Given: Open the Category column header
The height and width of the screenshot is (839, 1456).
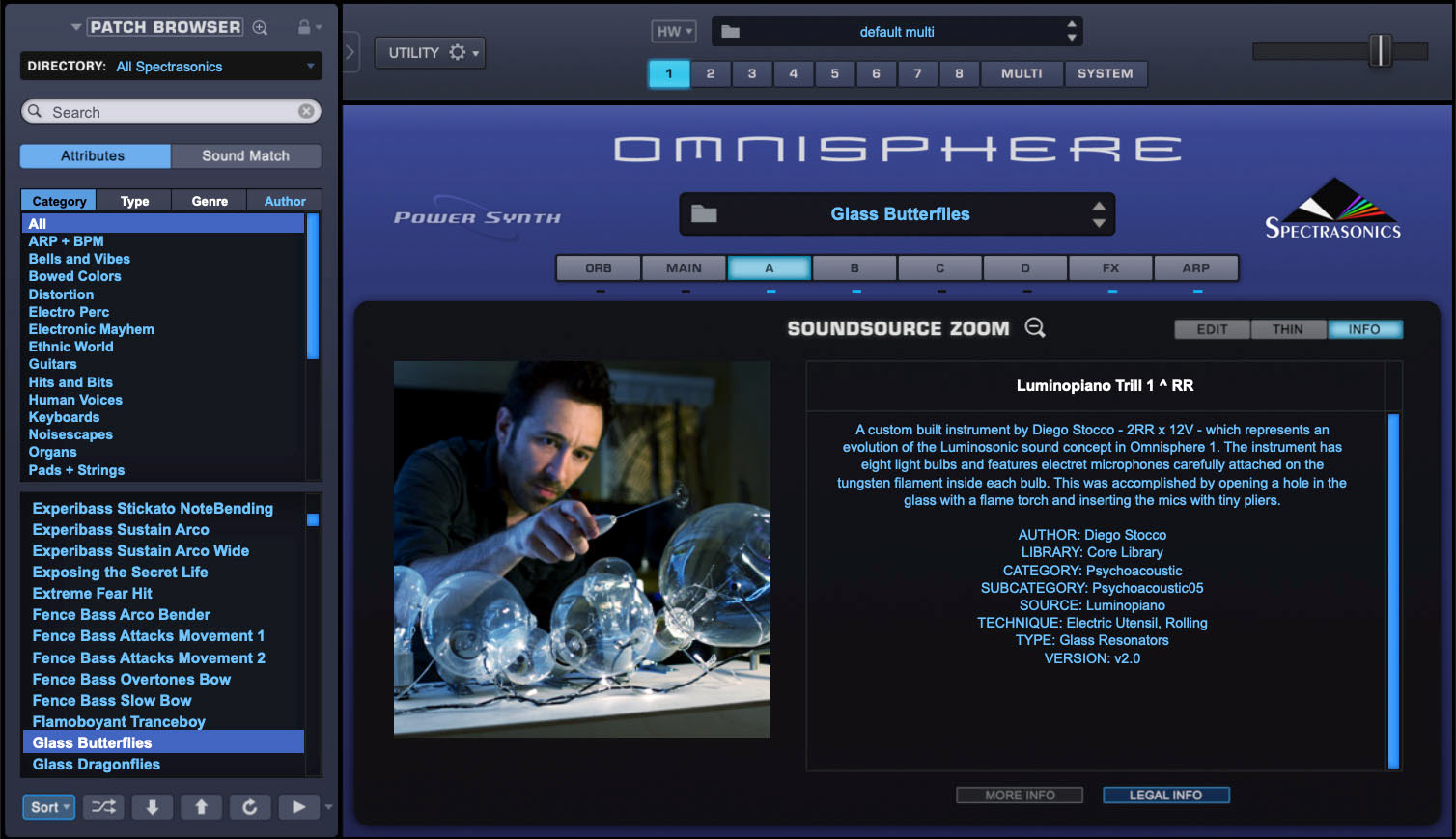Looking at the screenshot, I should pyautogui.click(x=59, y=201).
